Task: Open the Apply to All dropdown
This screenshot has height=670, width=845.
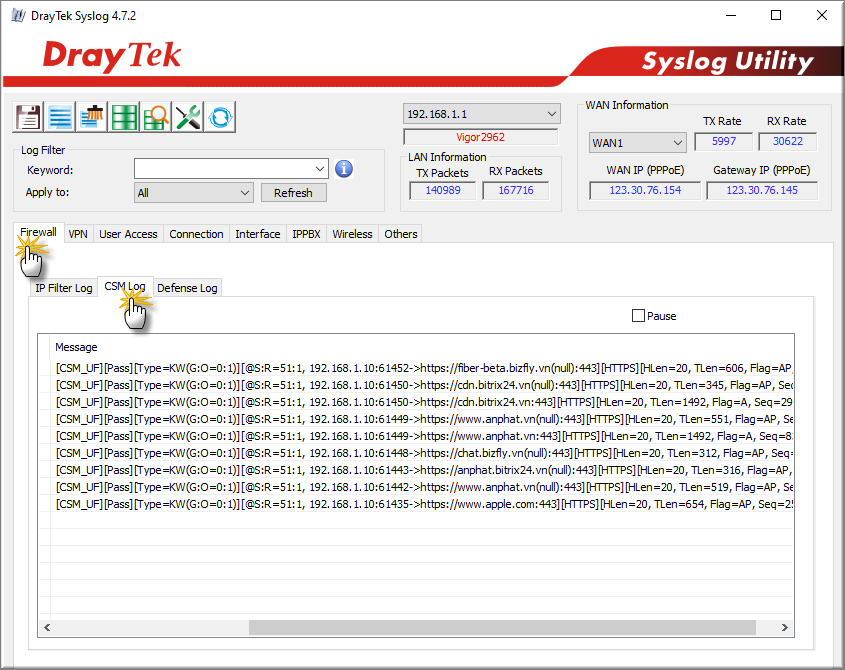Action: [x=193, y=192]
